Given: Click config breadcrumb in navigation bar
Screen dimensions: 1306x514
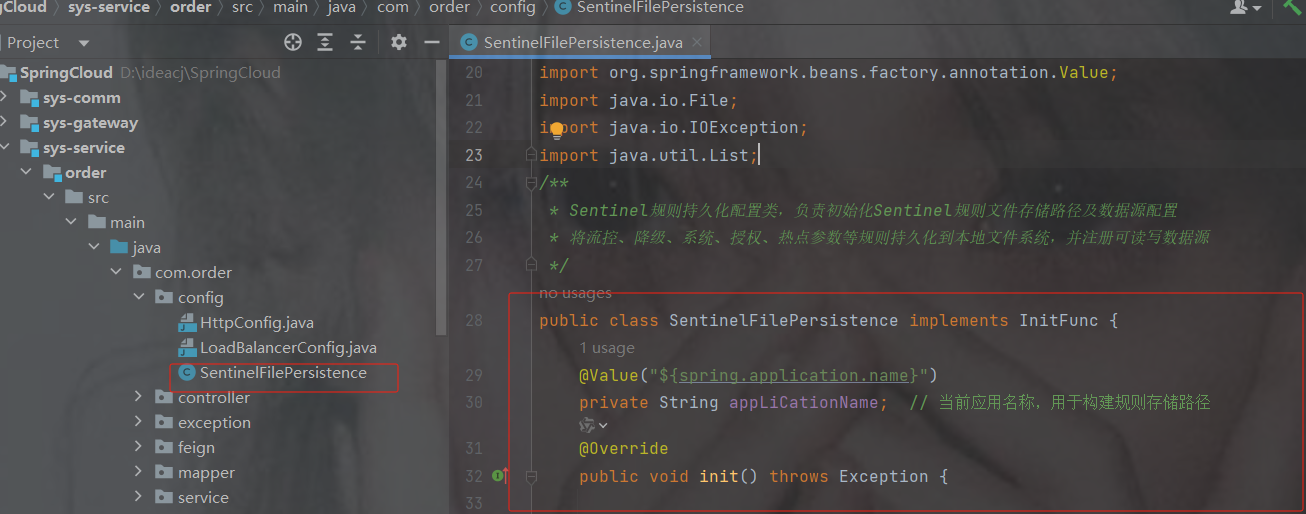Looking at the screenshot, I should [x=512, y=7].
